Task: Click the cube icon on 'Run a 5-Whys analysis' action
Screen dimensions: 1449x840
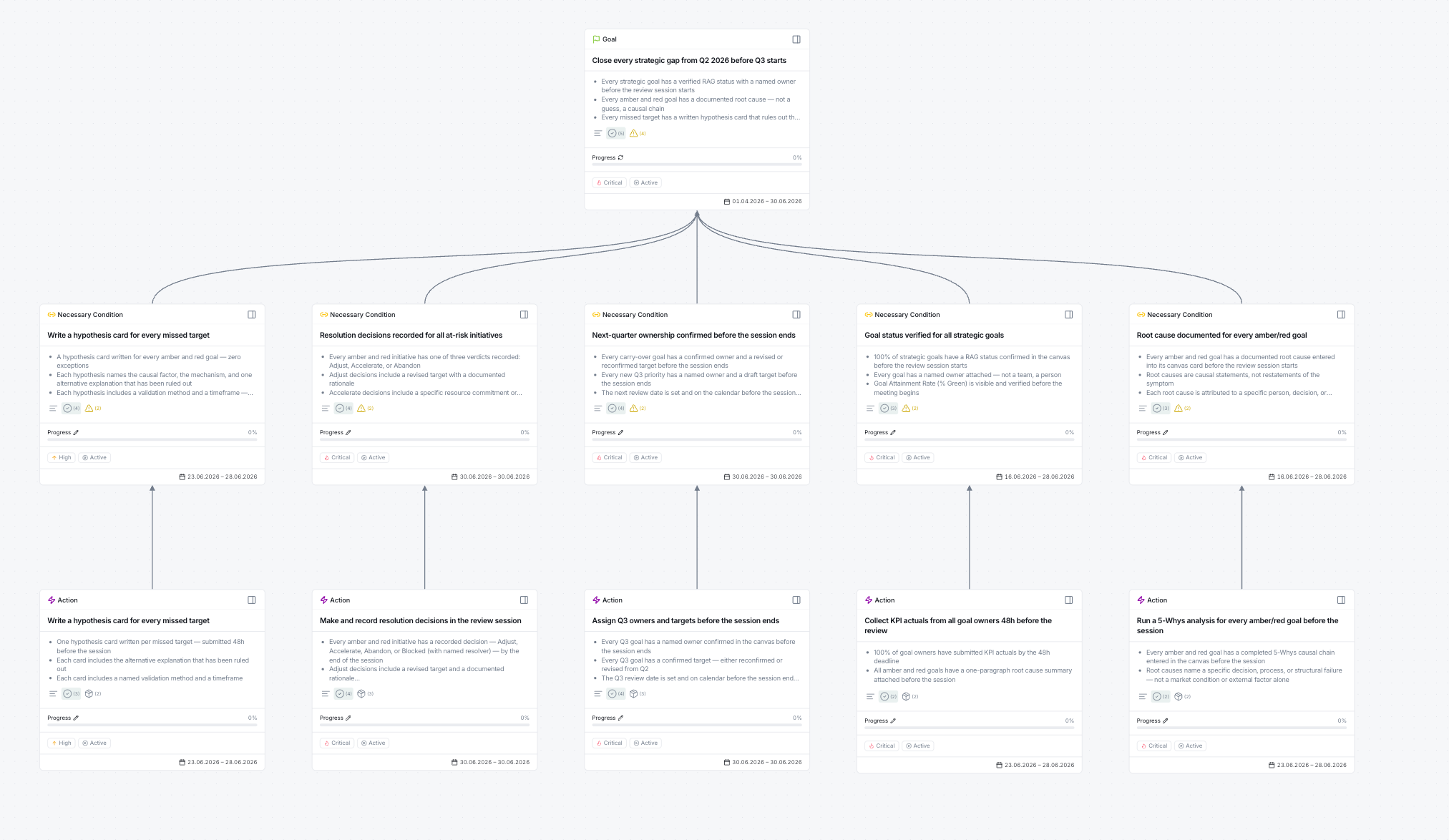Action: pyautogui.click(x=1178, y=696)
